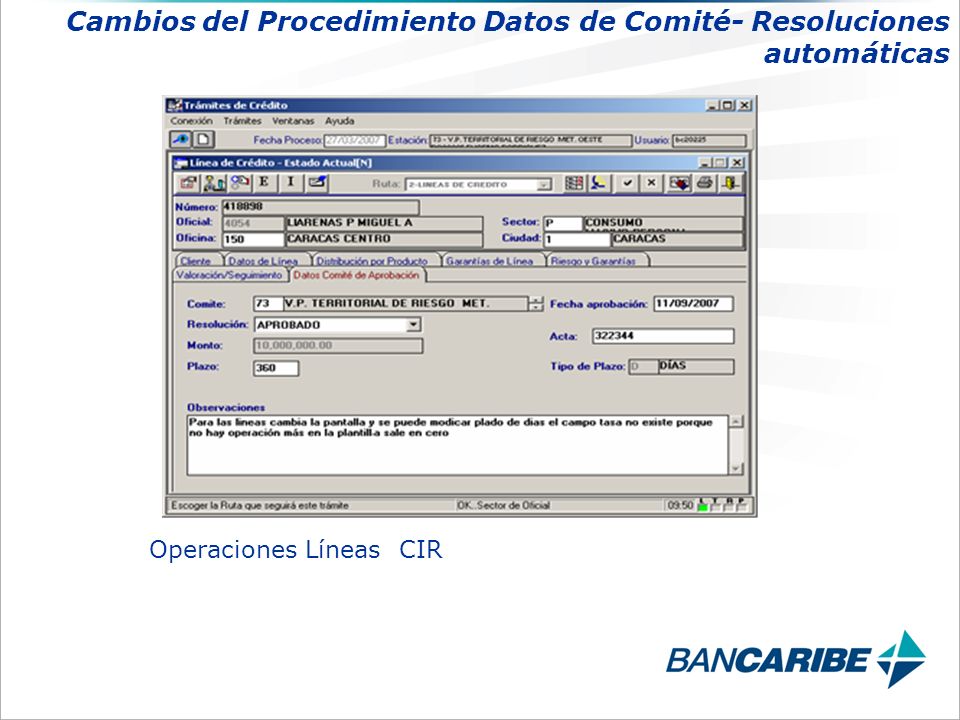Click the person with moon icon
960x720 pixels.
[x=599, y=182]
